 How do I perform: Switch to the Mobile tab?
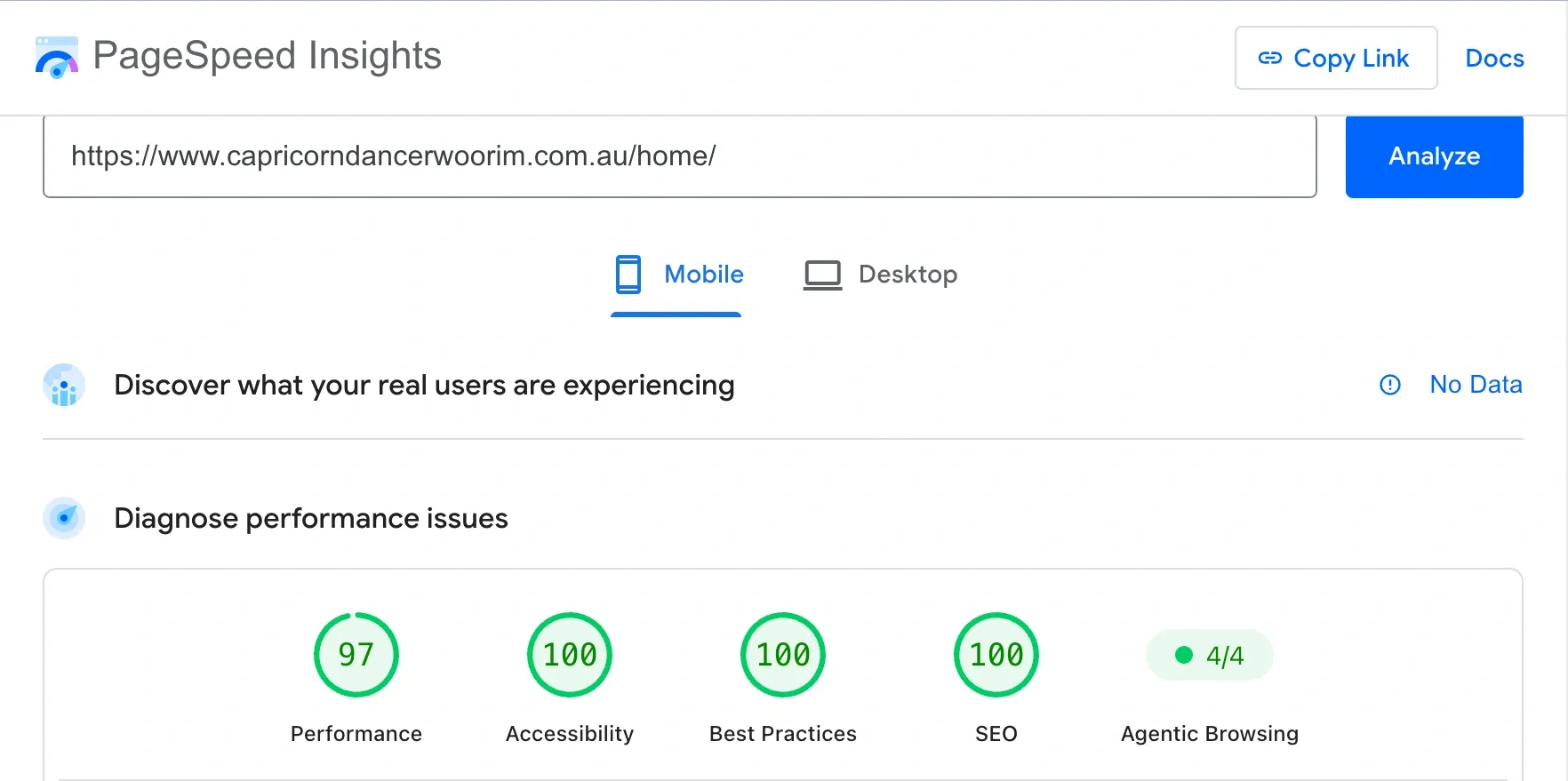[x=677, y=275]
